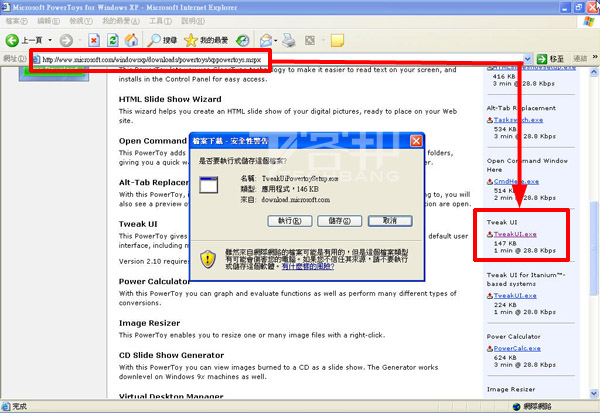
Task: Go to Home page icon
Action: tap(131, 40)
